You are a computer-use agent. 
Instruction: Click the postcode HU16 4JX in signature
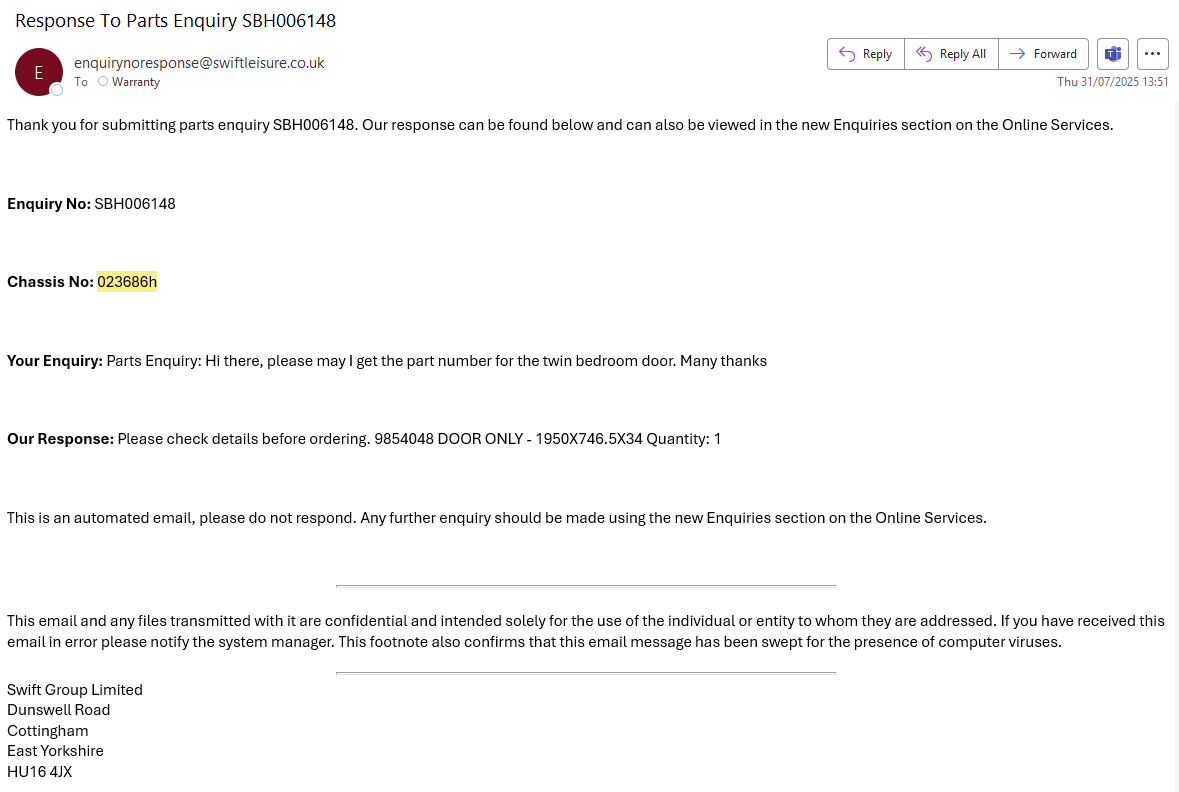point(39,772)
